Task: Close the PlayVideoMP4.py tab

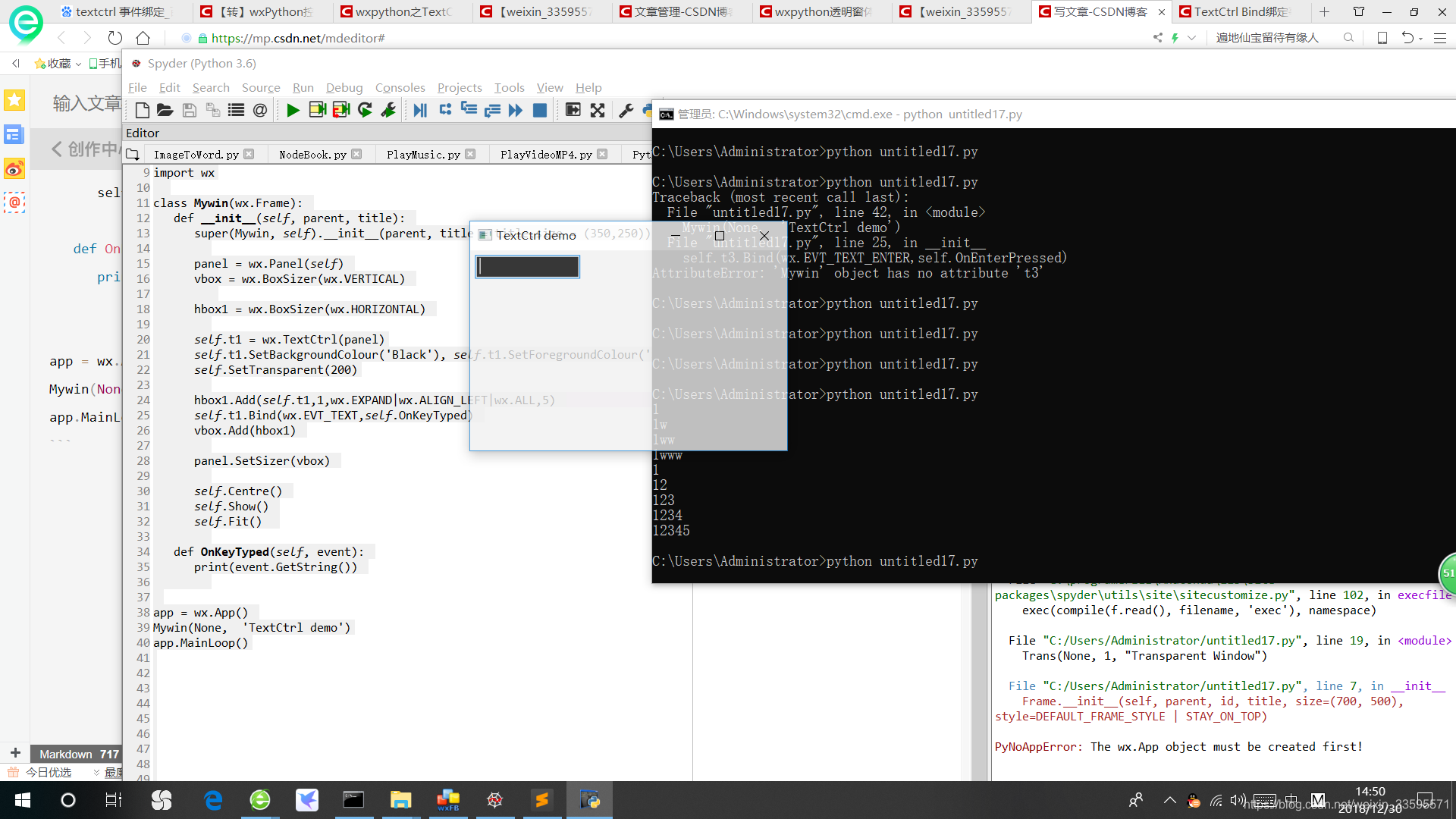Action: tap(602, 154)
